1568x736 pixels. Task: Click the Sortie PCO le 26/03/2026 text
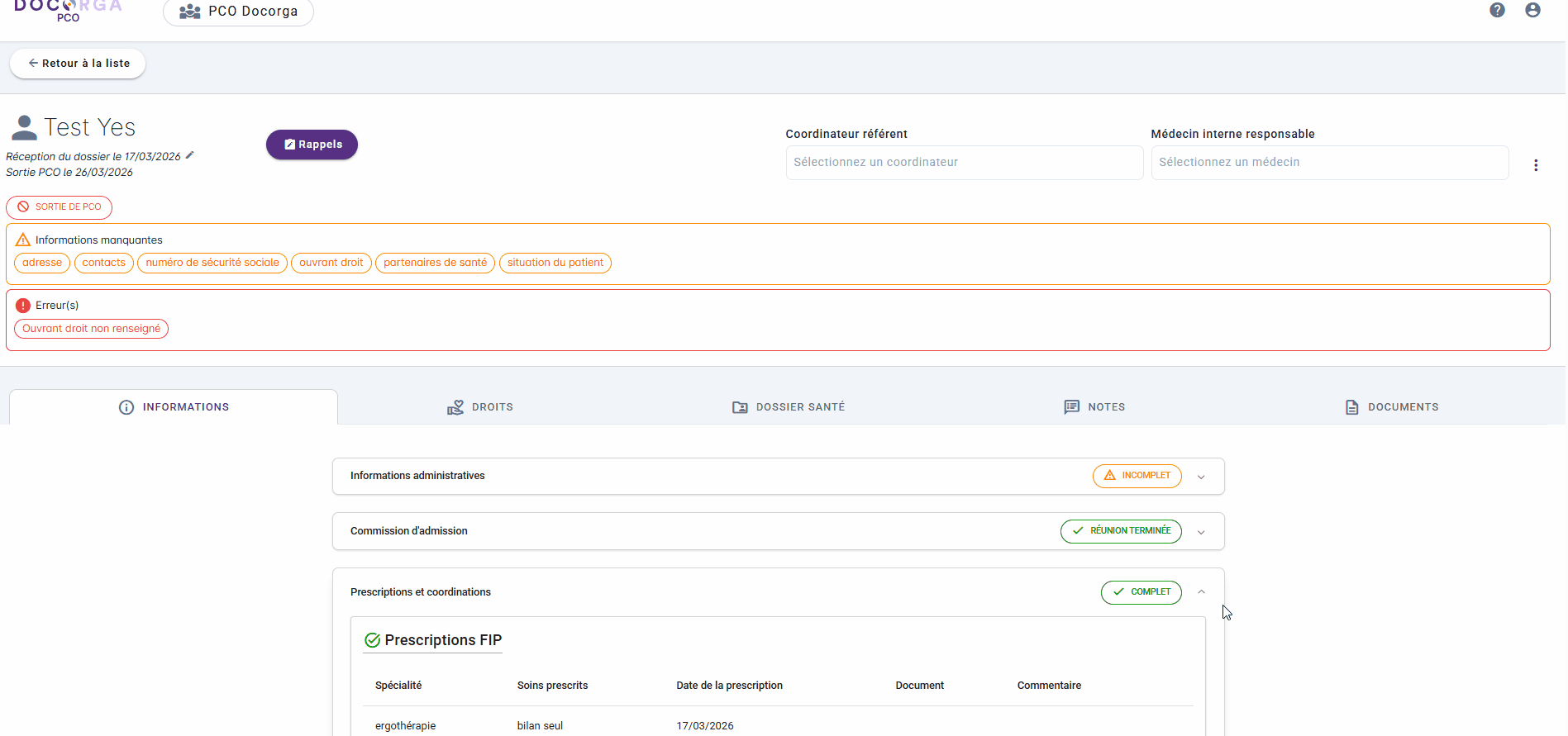(69, 173)
